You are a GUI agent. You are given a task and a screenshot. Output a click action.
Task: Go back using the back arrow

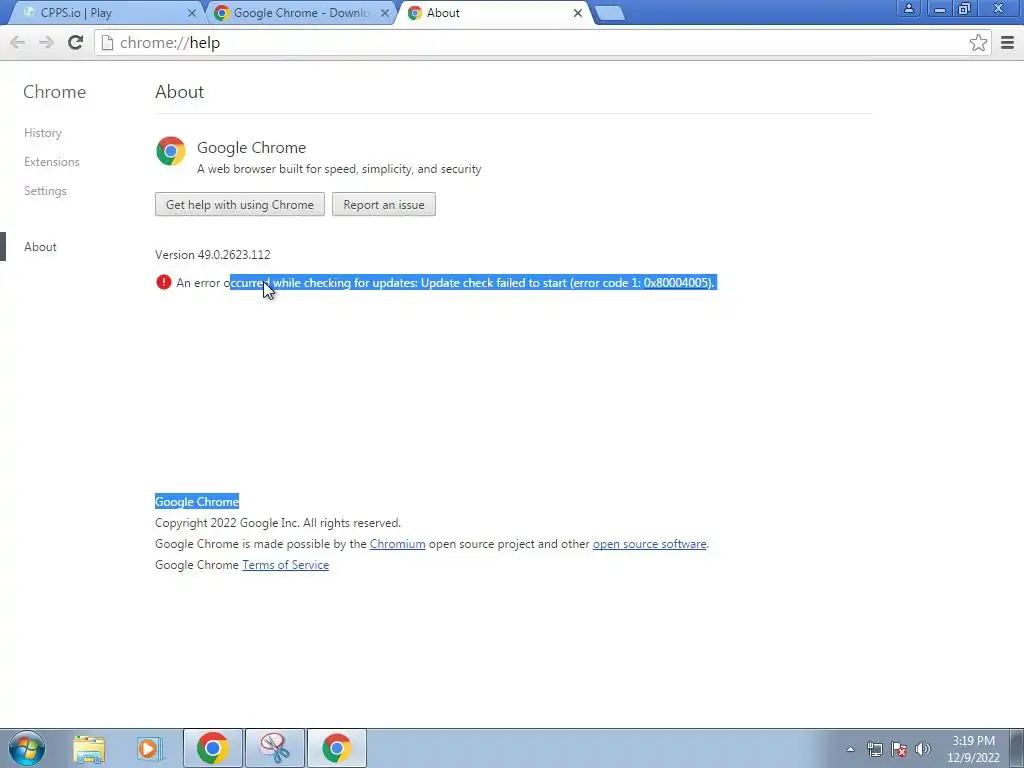pos(18,42)
